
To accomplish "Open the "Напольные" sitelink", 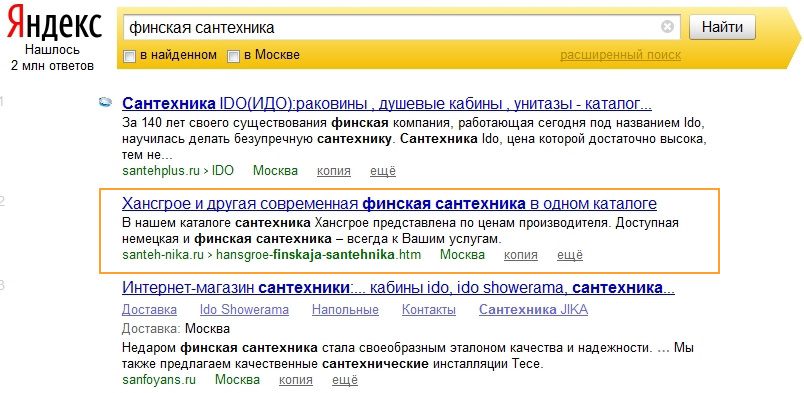I will pos(345,310).
